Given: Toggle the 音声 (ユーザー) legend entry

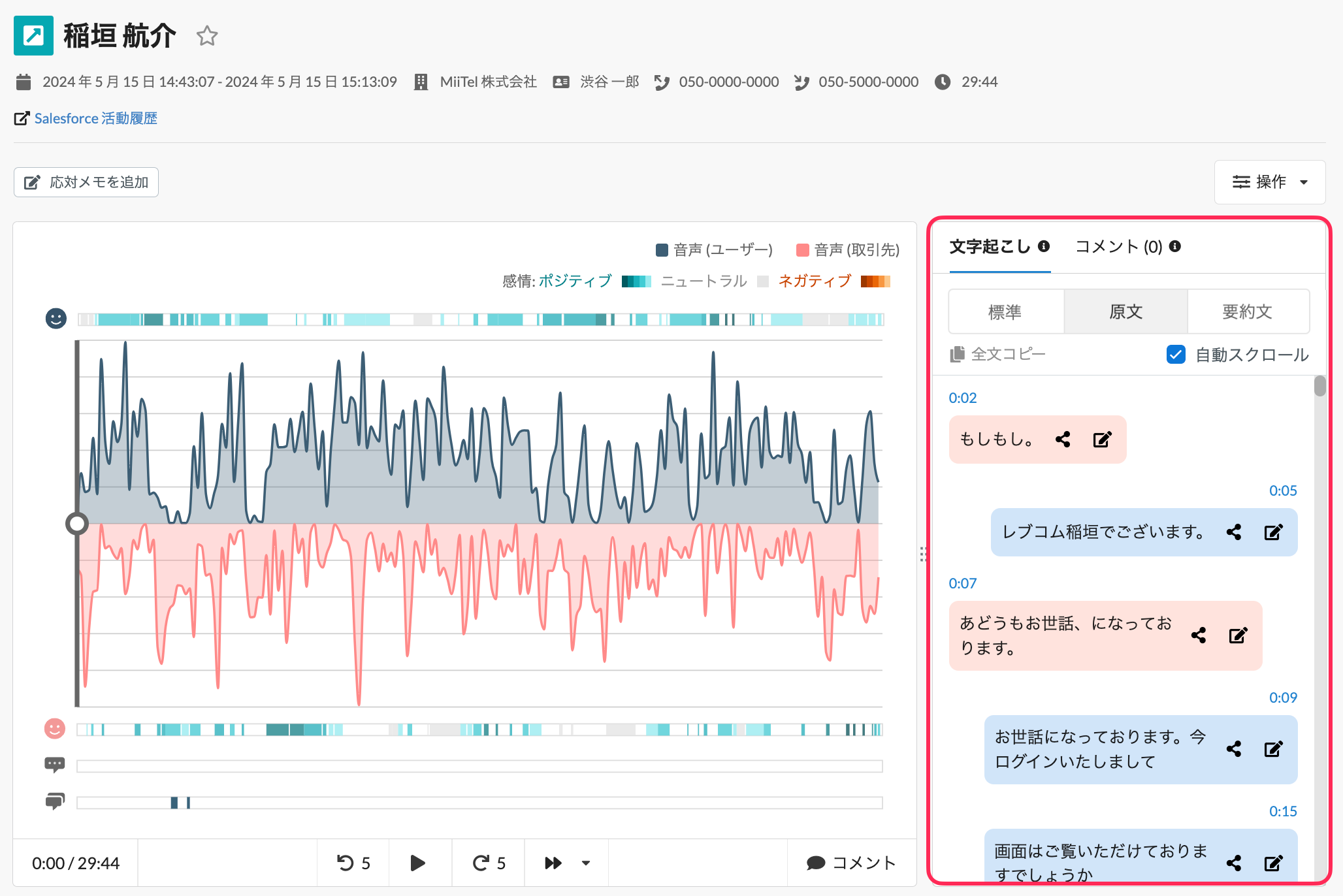Looking at the screenshot, I should [714, 250].
